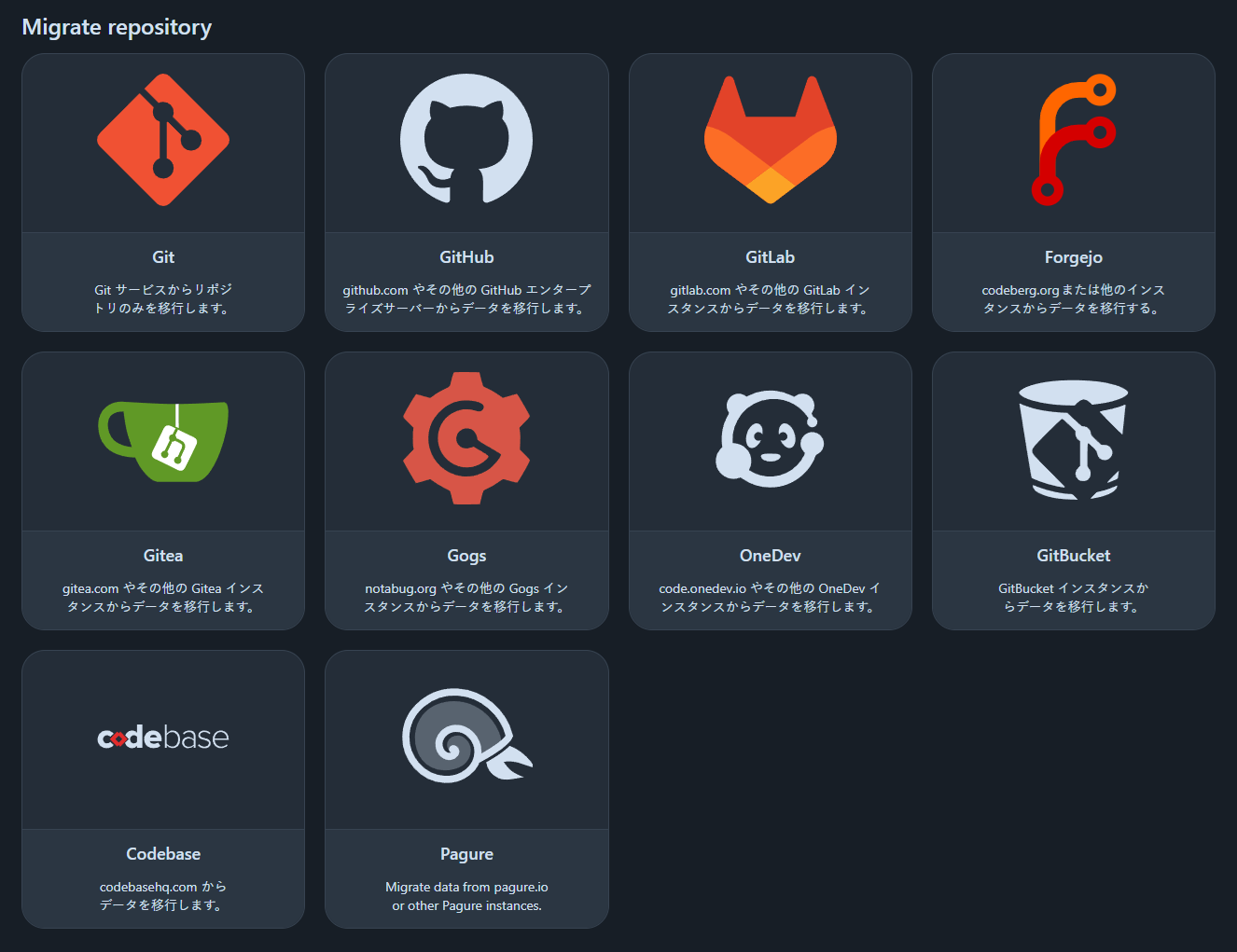This screenshot has height=952, width=1237.
Task: Click the GitHub Octocat logo
Action: 466,140
